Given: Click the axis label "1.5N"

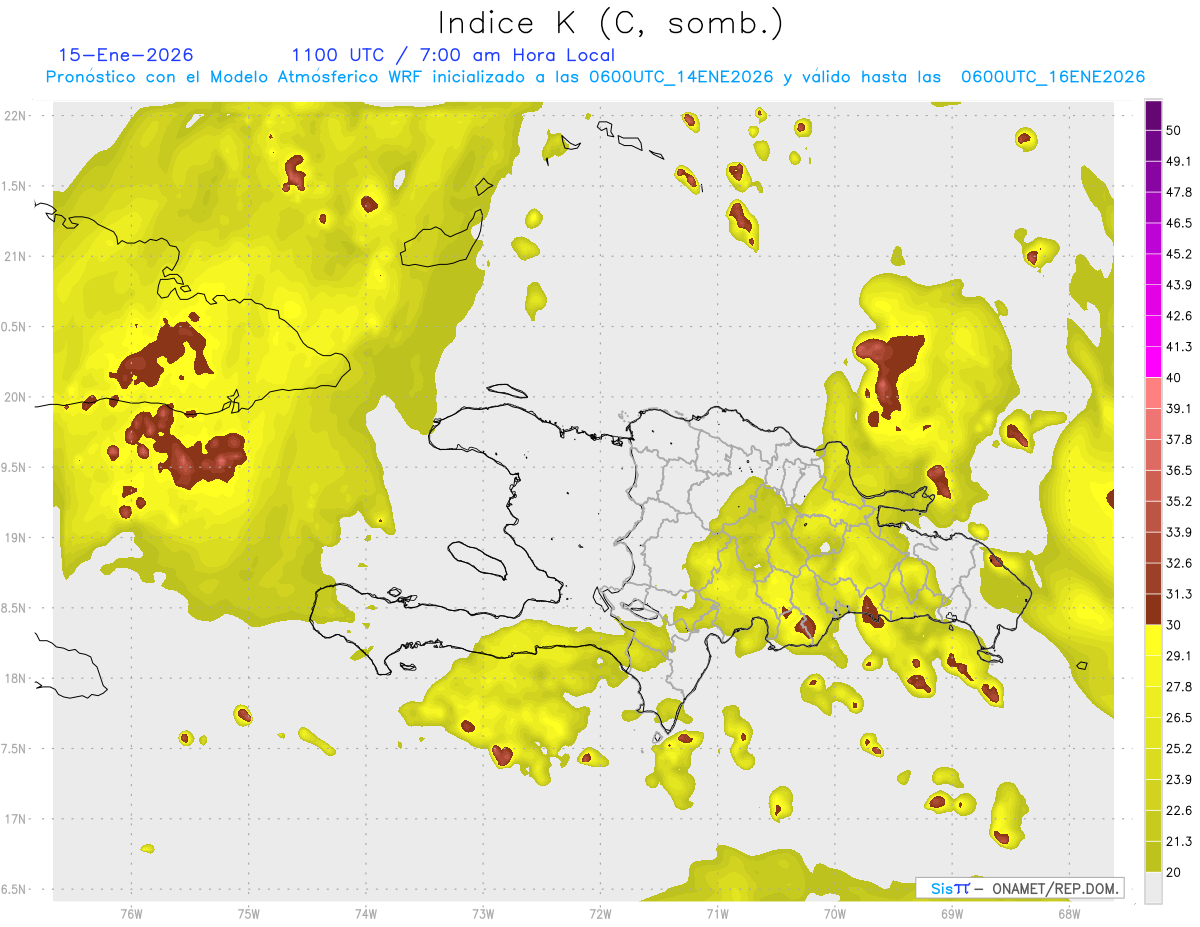Looking at the screenshot, I should (15, 186).
